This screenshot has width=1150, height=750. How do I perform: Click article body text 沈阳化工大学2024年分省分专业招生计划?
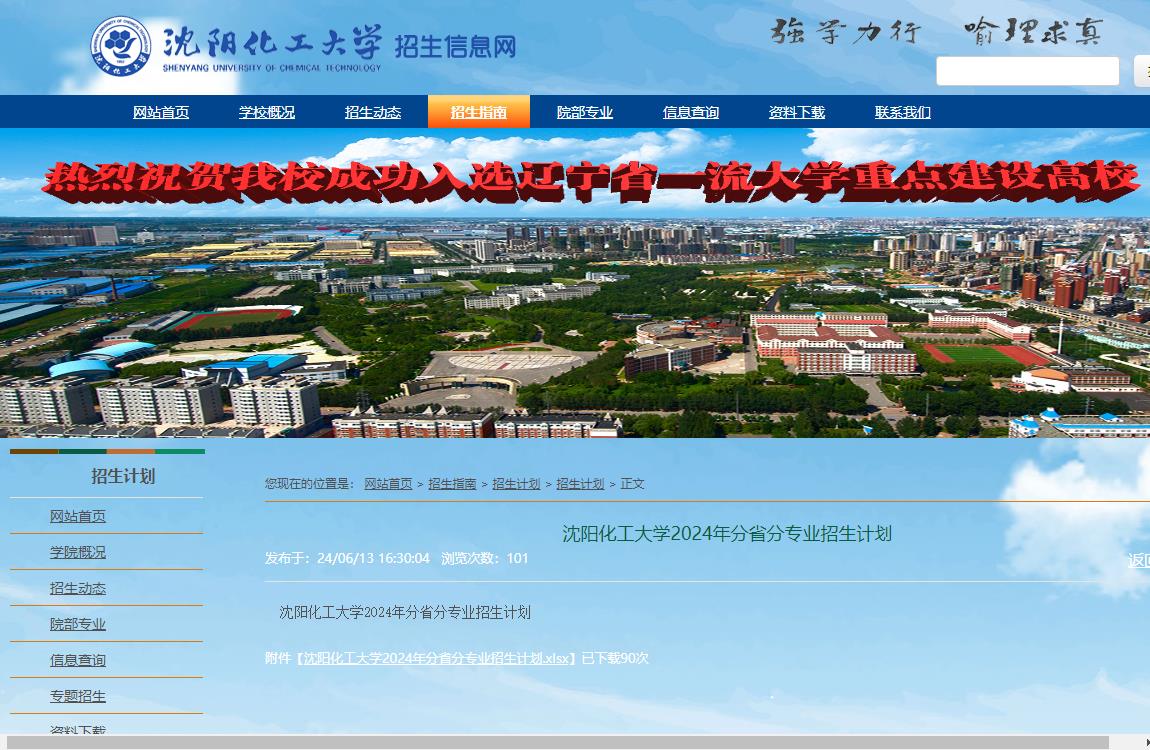pyautogui.click(x=405, y=612)
